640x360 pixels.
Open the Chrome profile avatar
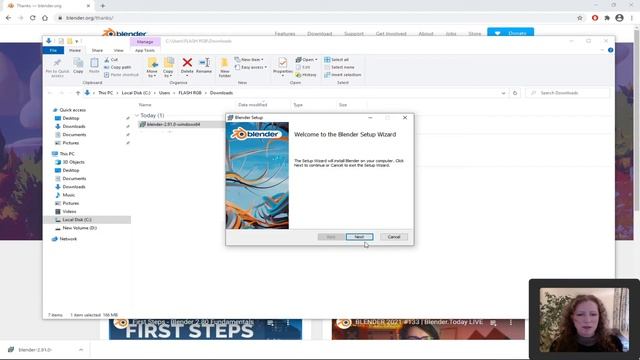(619, 18)
